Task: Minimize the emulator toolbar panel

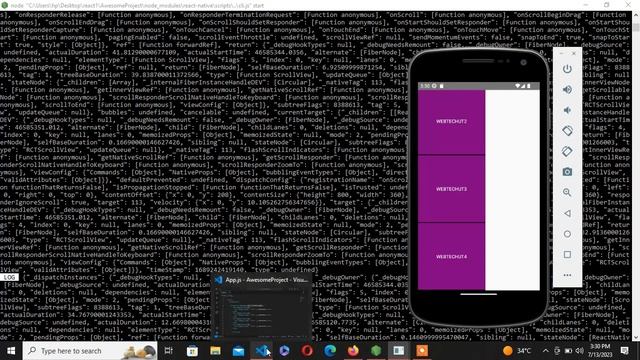Action: 561,53
